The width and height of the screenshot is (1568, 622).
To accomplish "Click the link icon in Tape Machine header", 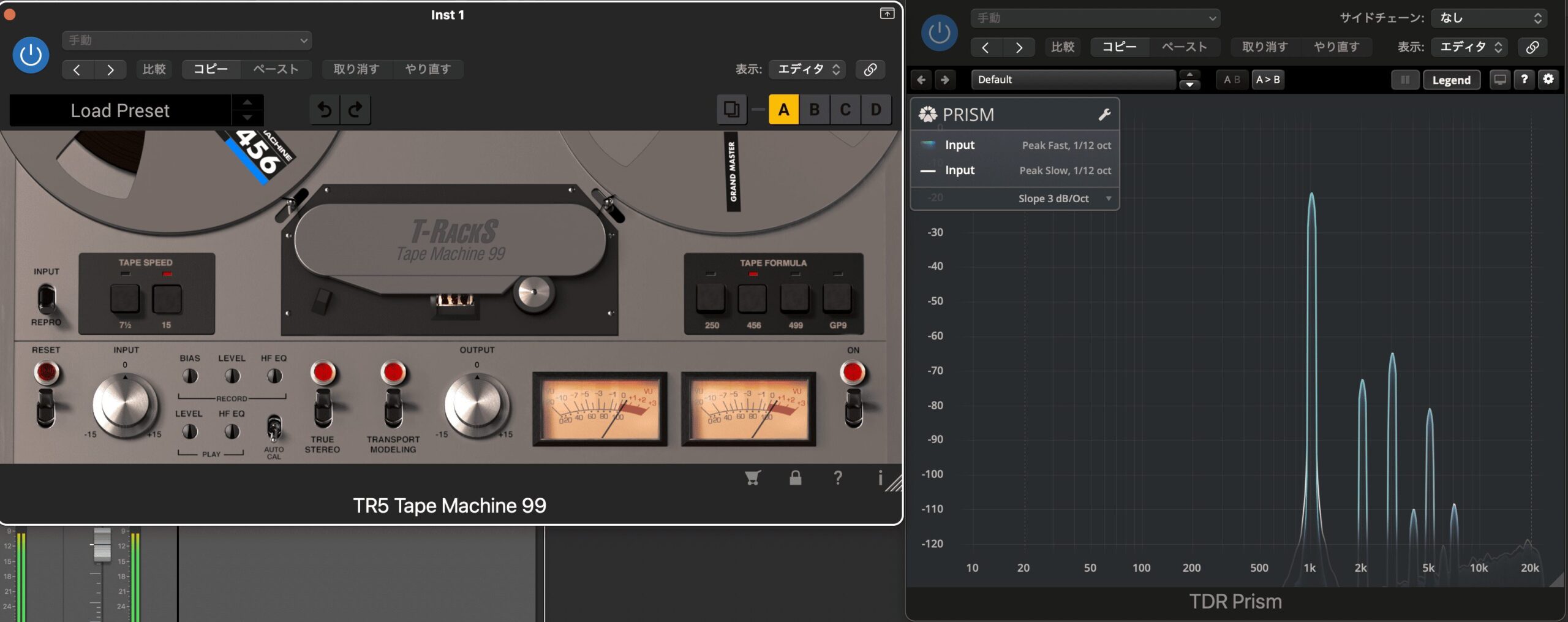I will point(870,69).
